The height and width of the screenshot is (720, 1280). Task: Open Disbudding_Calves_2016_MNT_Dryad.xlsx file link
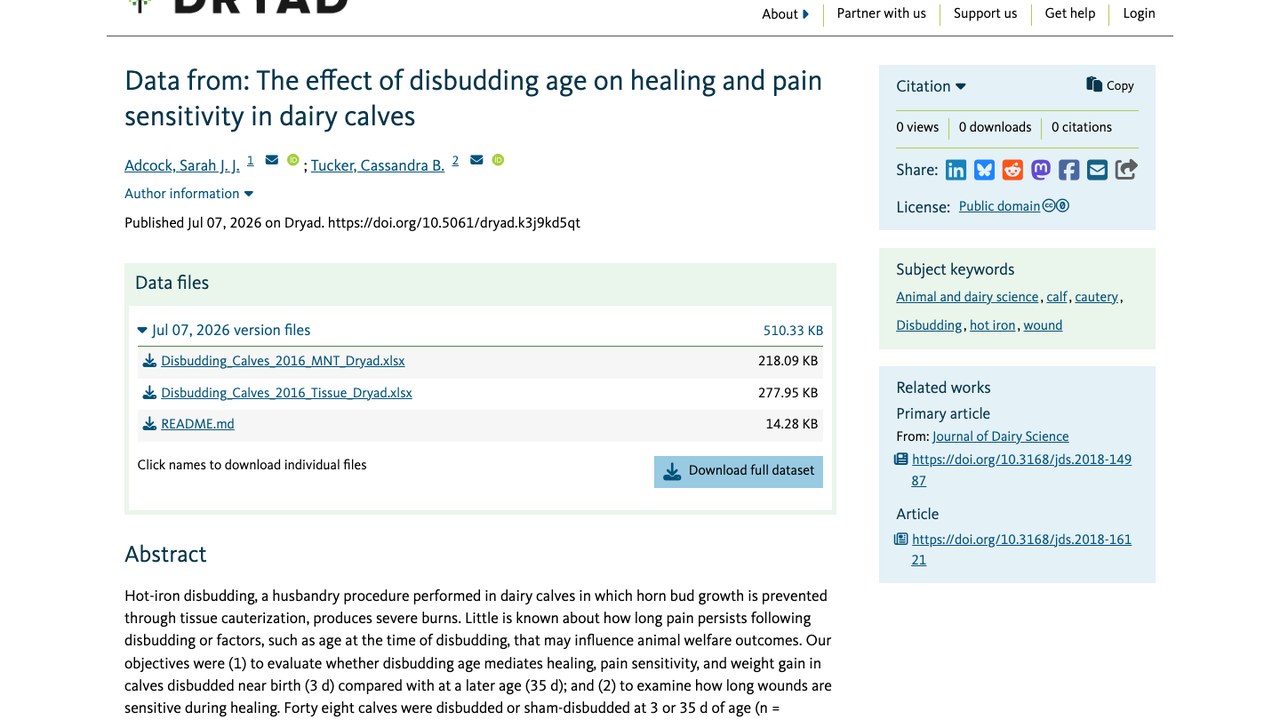[x=283, y=361]
